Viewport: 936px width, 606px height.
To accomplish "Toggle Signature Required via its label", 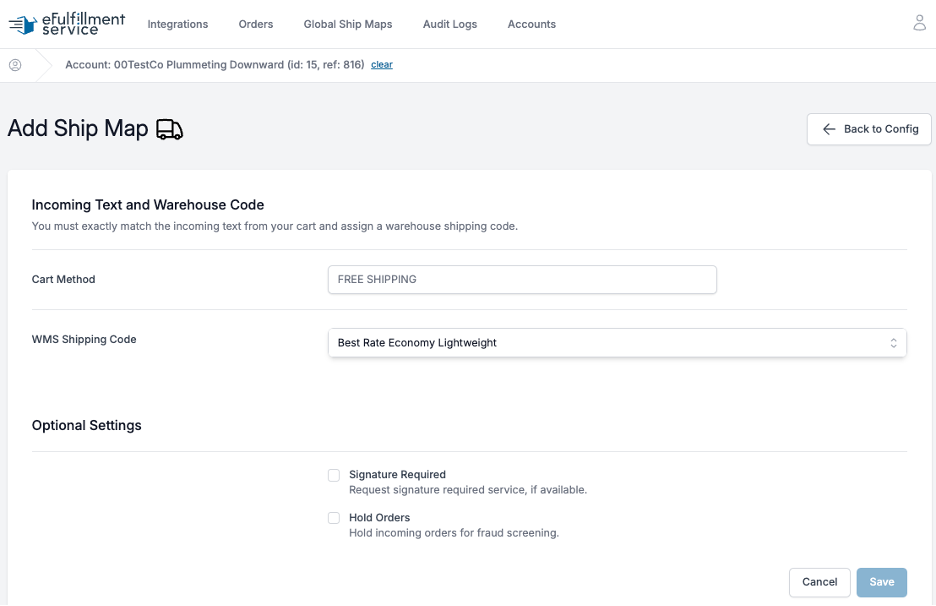I will point(397,475).
